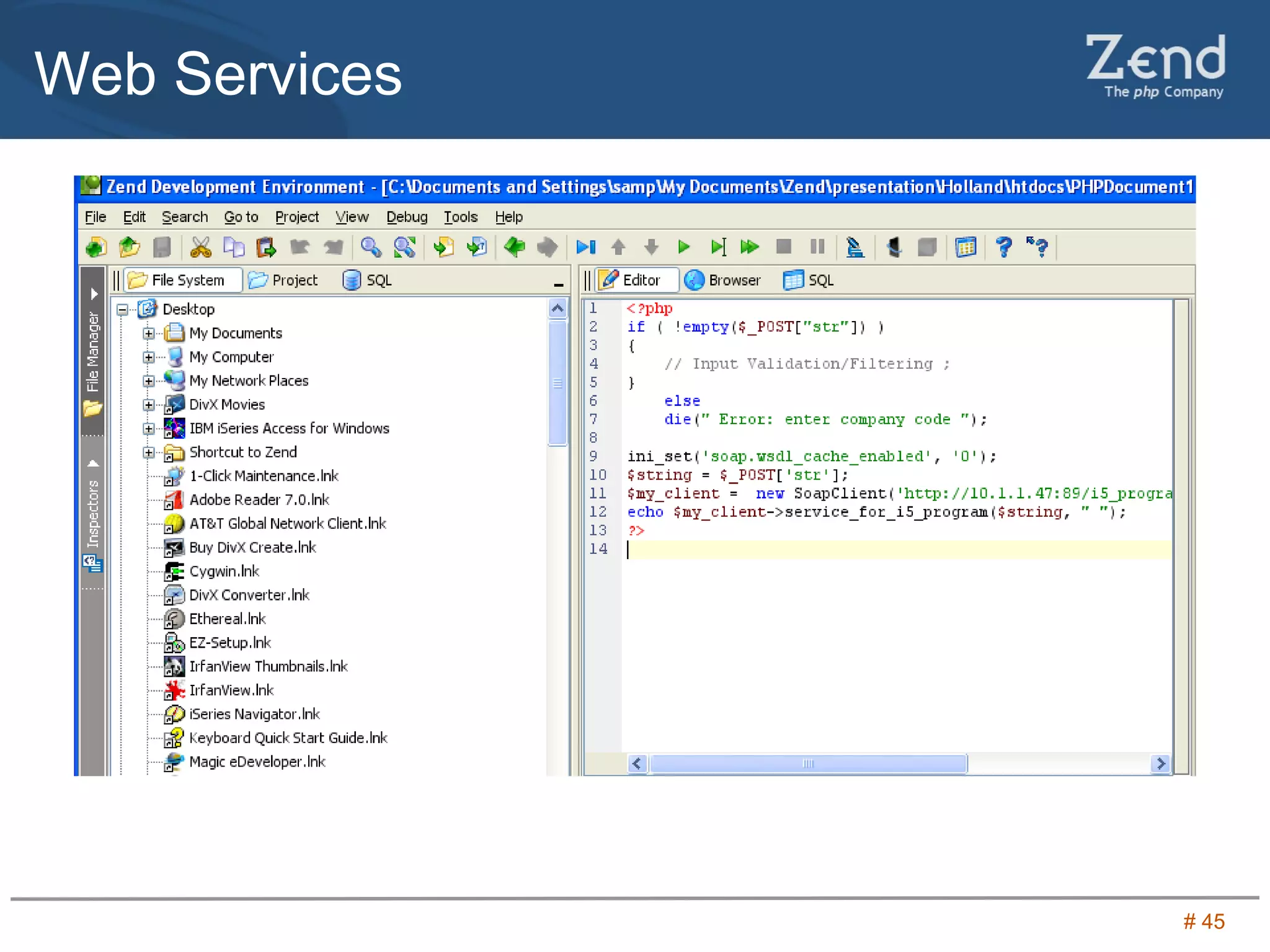Viewport: 1270px width, 952px height.
Task: Click the green fast-forward debug icon
Action: [x=750, y=248]
